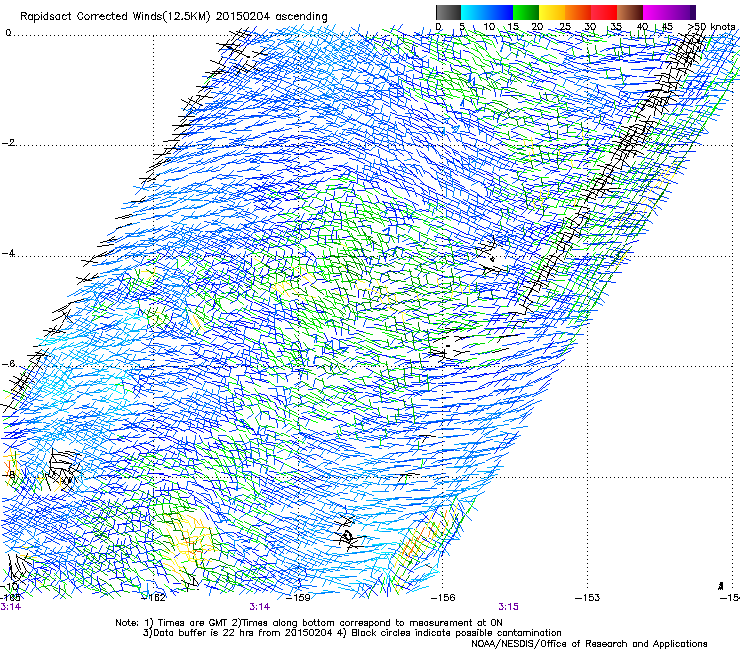
Task: Click the longitude label '-159'
Action: pos(299,598)
